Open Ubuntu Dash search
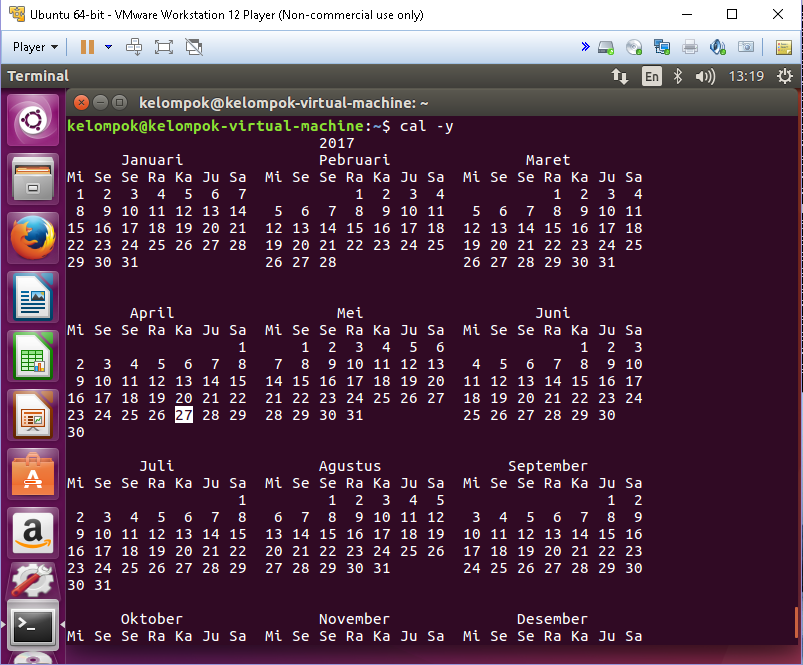The height and width of the screenshot is (665, 803). (x=33, y=120)
